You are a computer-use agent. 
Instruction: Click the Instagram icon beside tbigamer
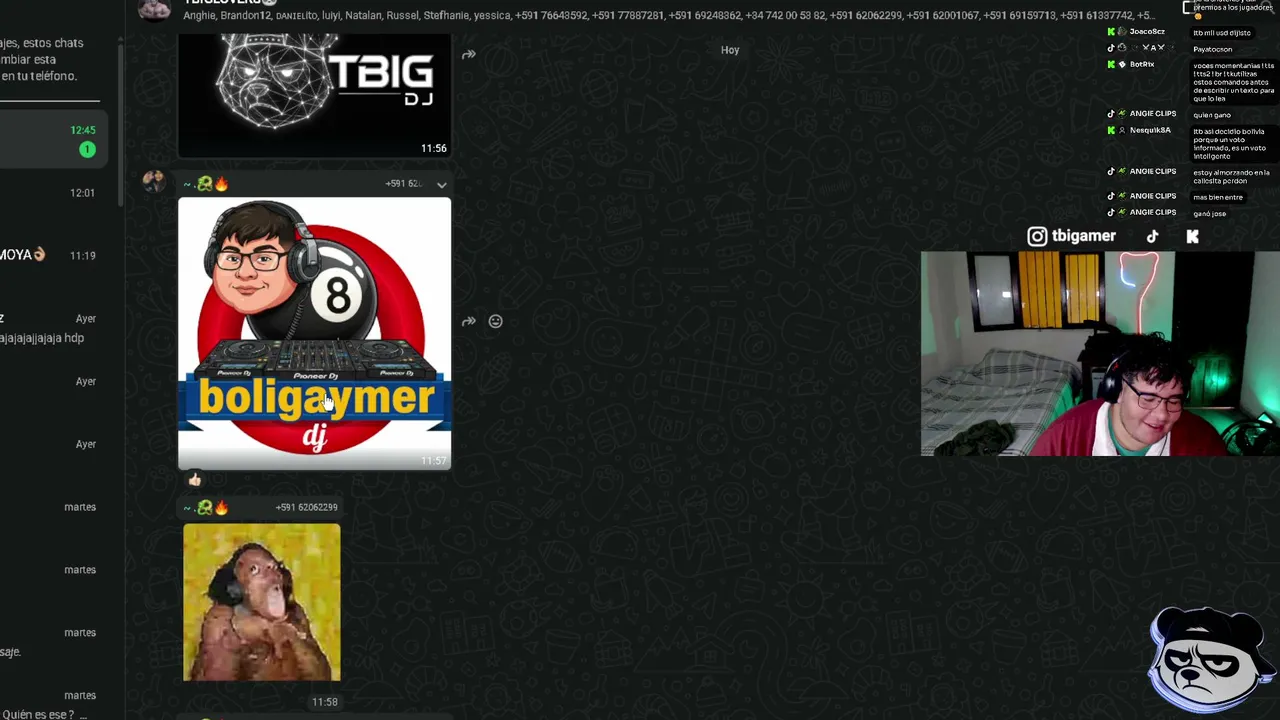tap(1037, 236)
